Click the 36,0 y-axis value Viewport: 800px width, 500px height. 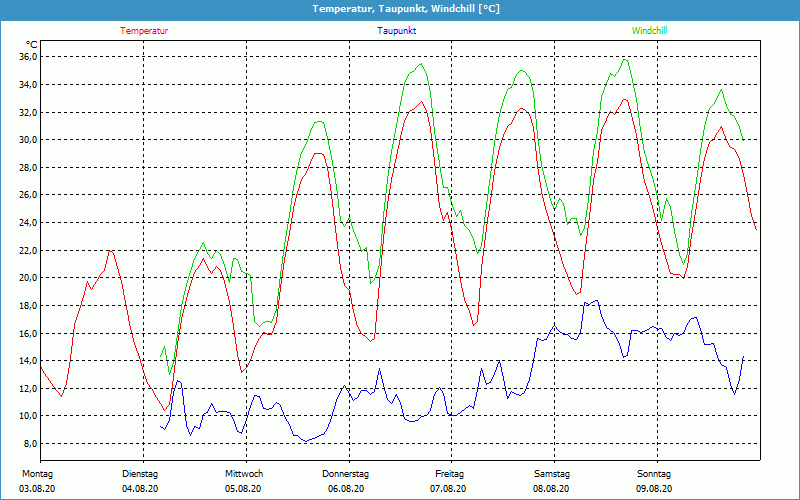click(28, 57)
